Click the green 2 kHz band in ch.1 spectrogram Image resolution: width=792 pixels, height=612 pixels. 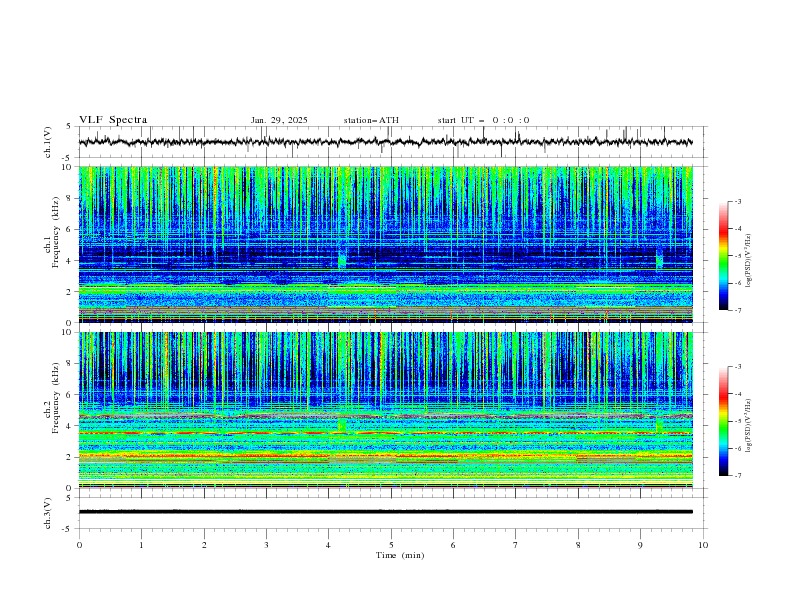click(x=386, y=289)
